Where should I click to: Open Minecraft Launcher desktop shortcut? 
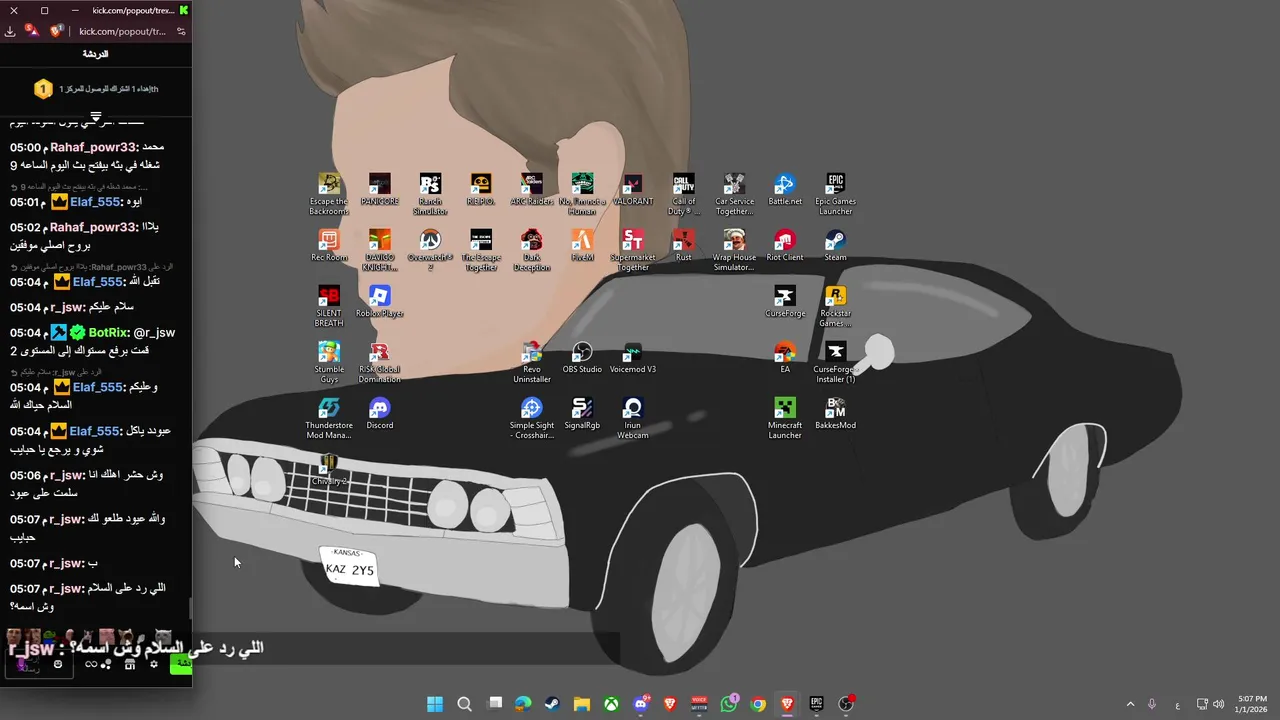(x=785, y=418)
